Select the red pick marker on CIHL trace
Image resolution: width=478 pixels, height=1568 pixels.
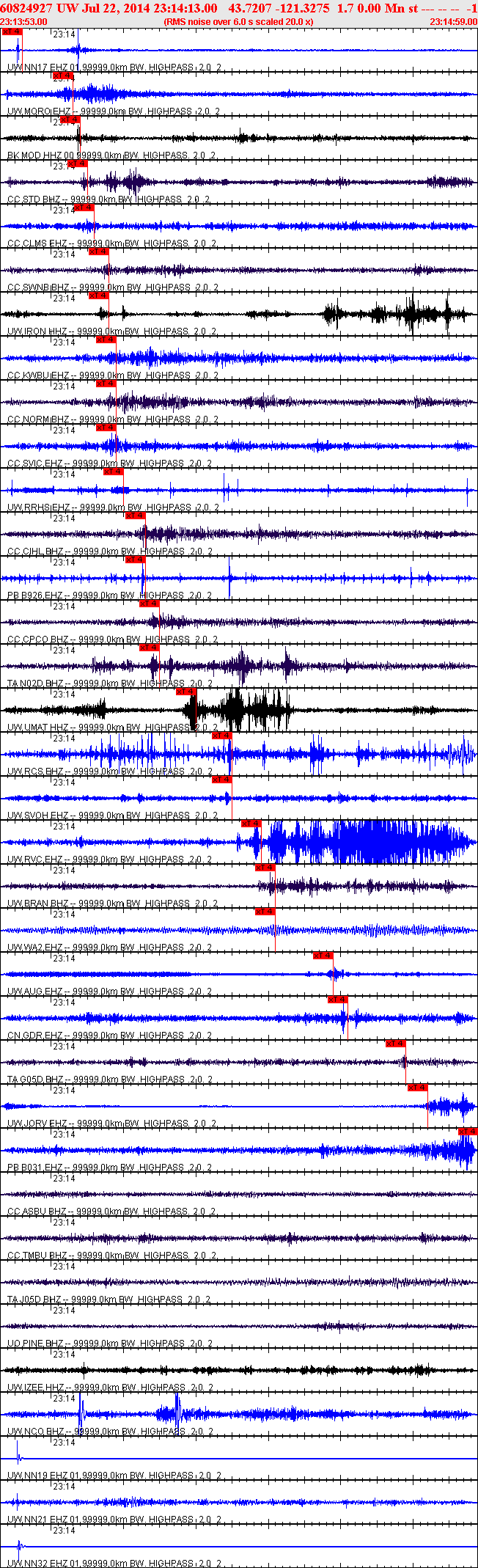pos(136,516)
